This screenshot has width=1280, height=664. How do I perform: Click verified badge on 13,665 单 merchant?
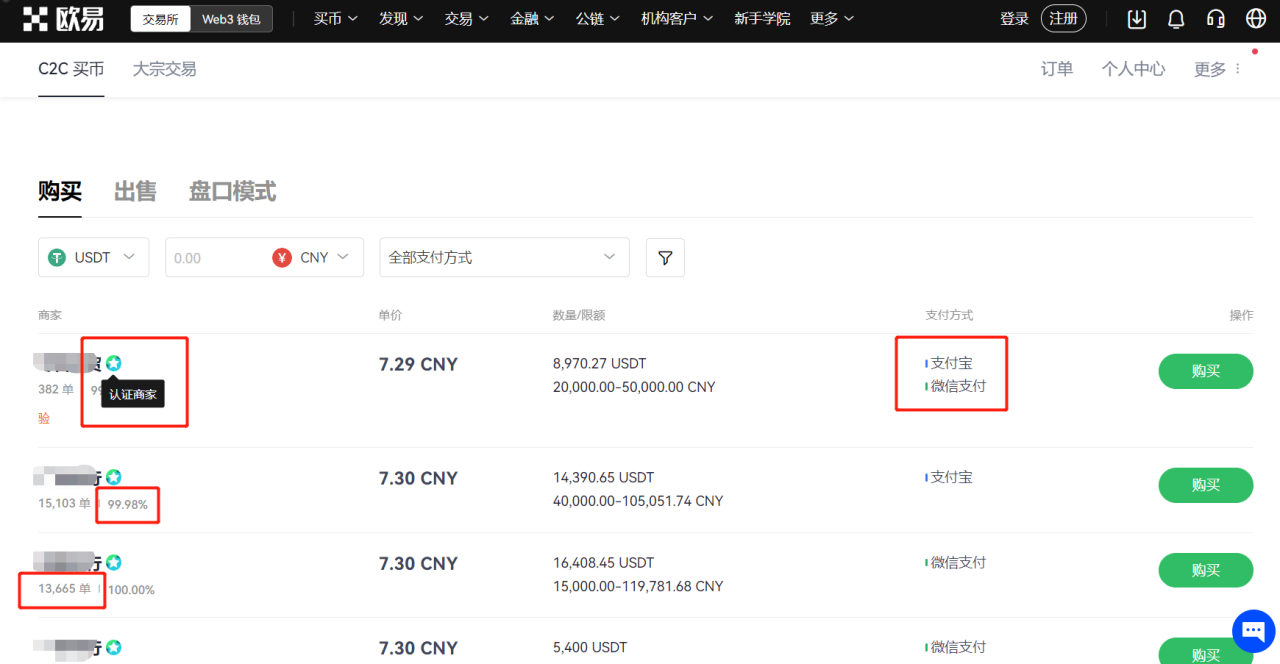(x=114, y=562)
